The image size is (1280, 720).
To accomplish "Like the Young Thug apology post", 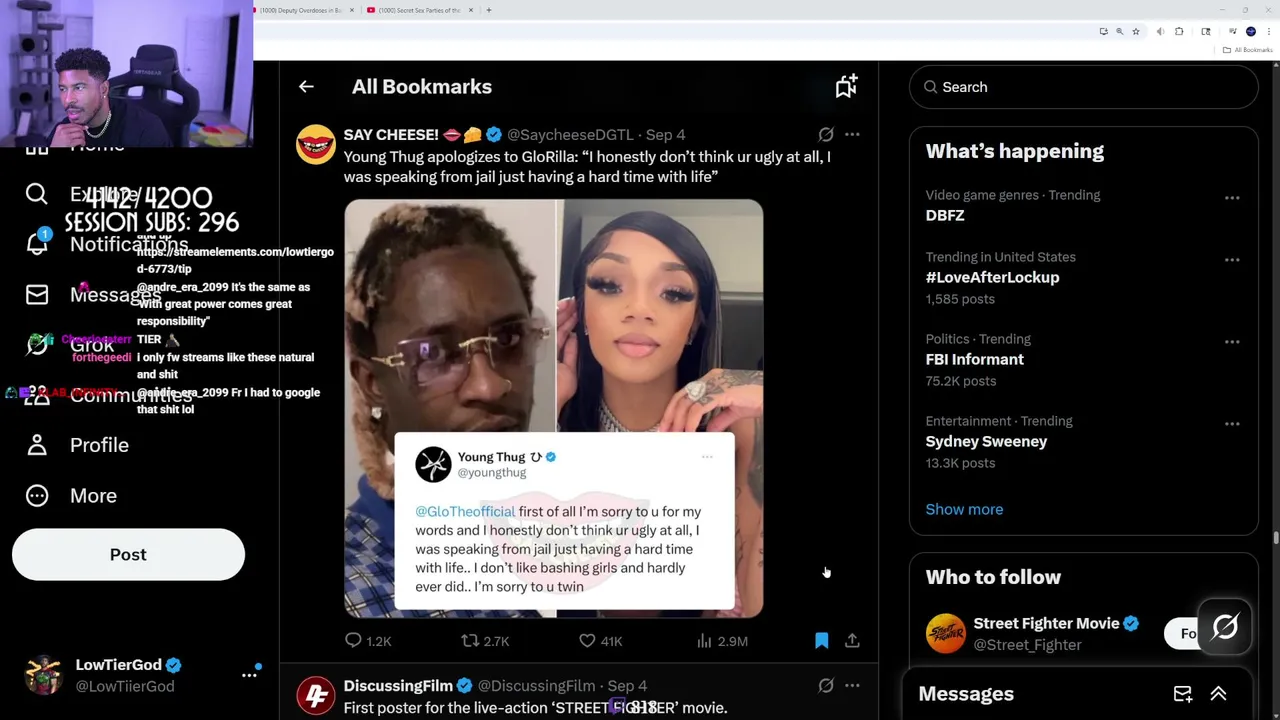I will [x=601, y=641].
